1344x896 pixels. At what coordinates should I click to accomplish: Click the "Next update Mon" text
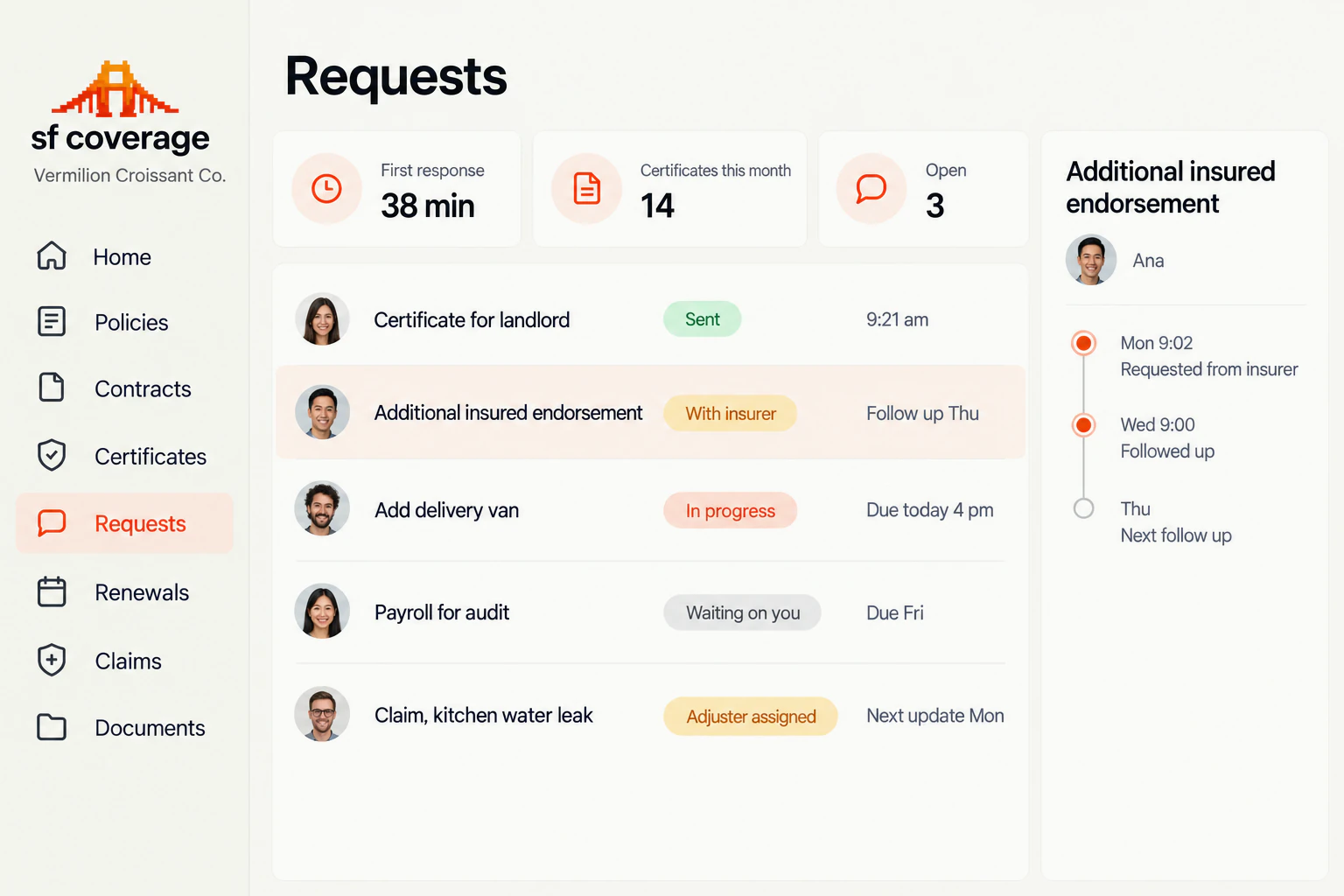point(934,716)
